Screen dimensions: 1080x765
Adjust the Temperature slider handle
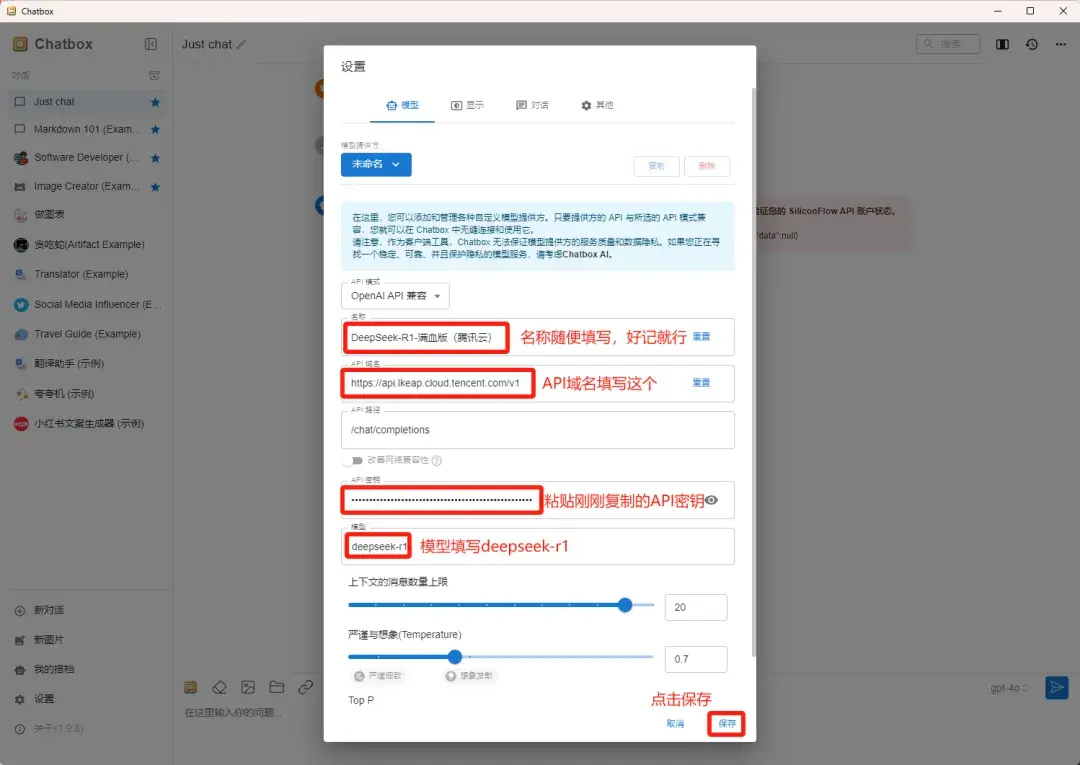coord(455,657)
